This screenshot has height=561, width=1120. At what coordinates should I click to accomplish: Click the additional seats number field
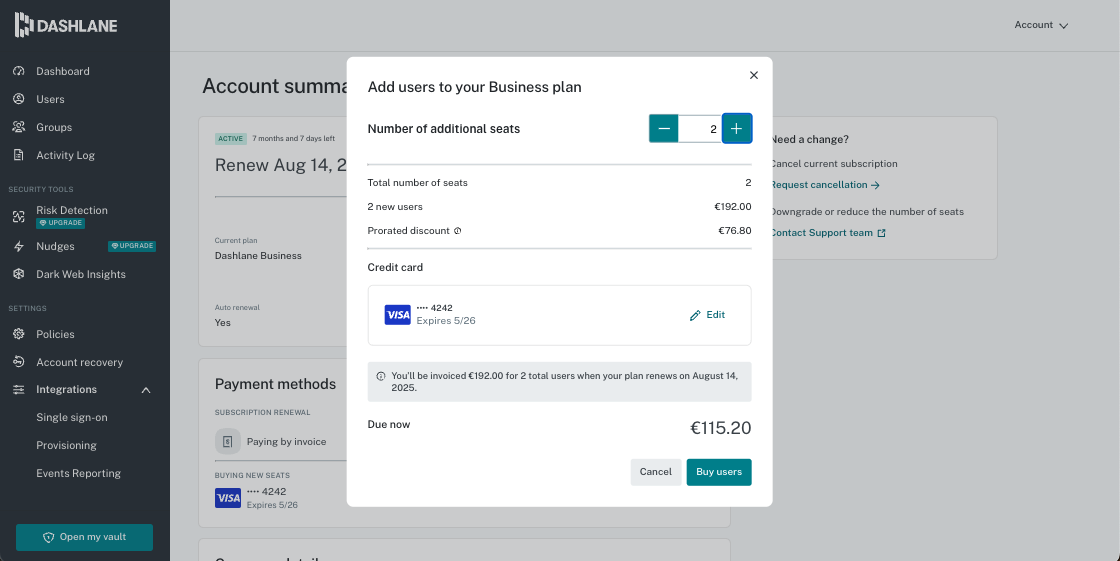700,129
